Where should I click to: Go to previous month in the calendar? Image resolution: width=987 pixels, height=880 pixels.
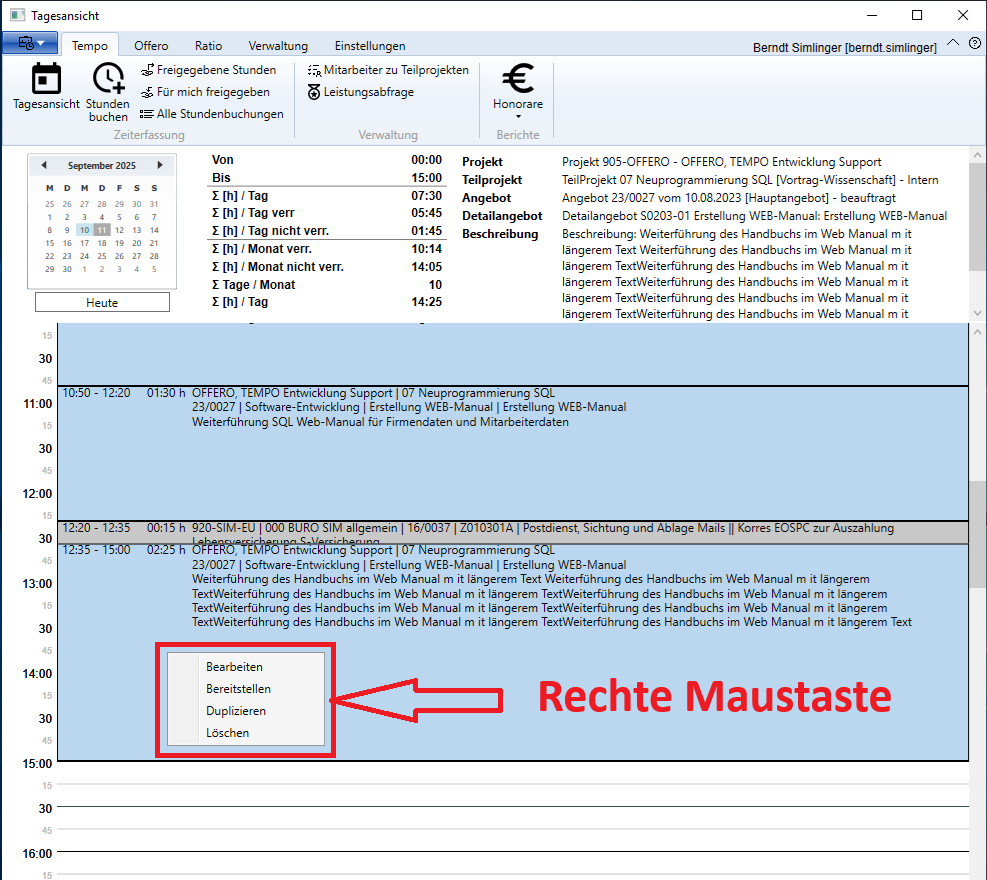(43, 165)
